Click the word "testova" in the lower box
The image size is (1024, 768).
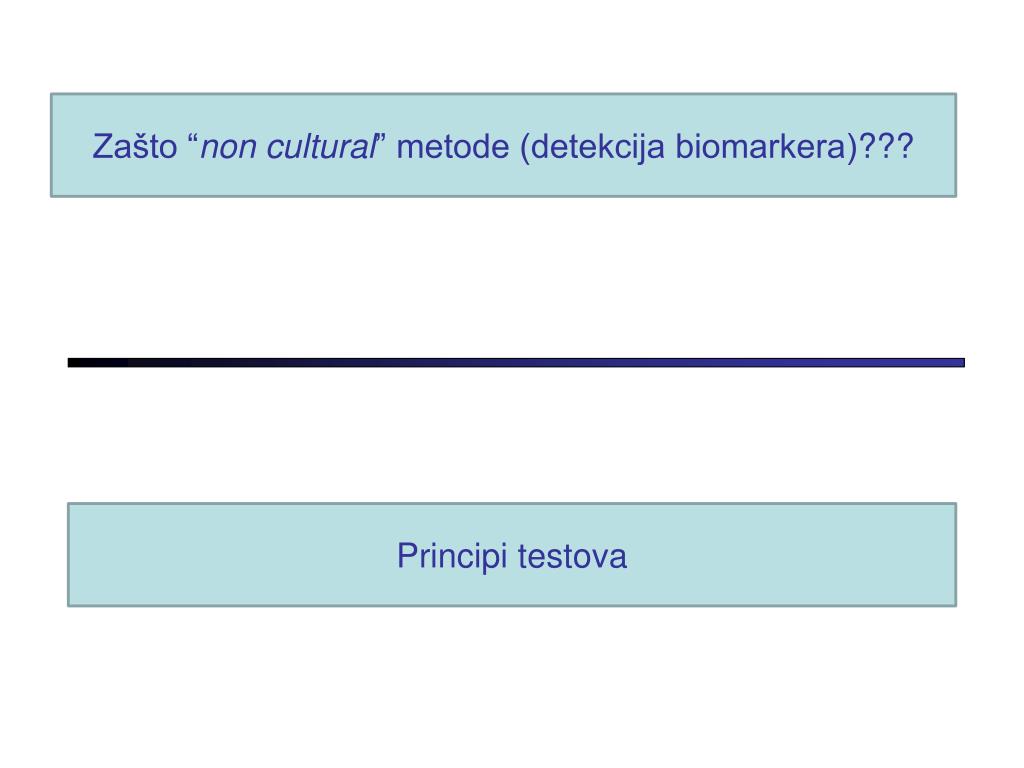coord(573,557)
